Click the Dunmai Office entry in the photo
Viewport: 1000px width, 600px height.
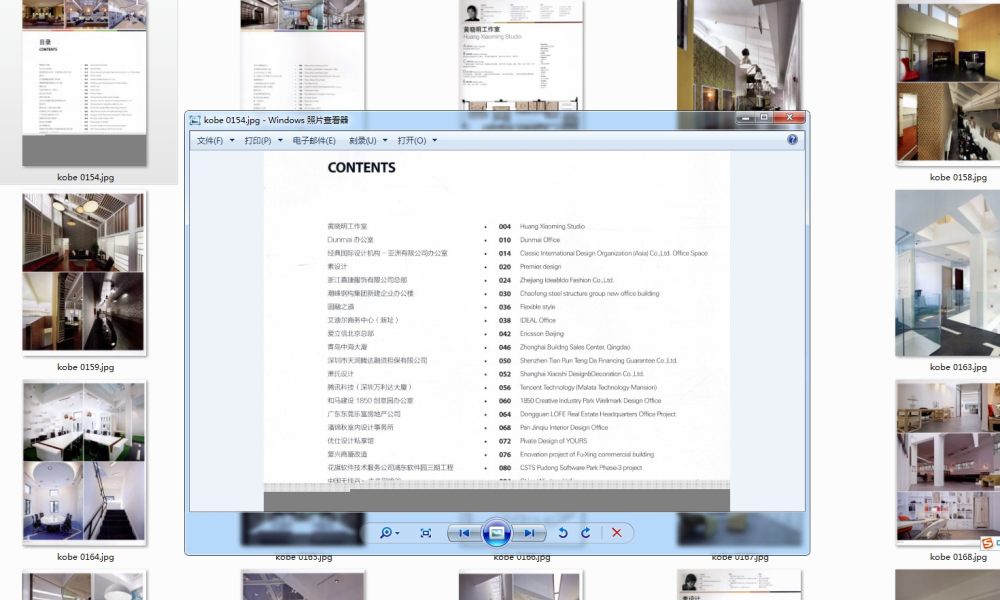click(540, 240)
